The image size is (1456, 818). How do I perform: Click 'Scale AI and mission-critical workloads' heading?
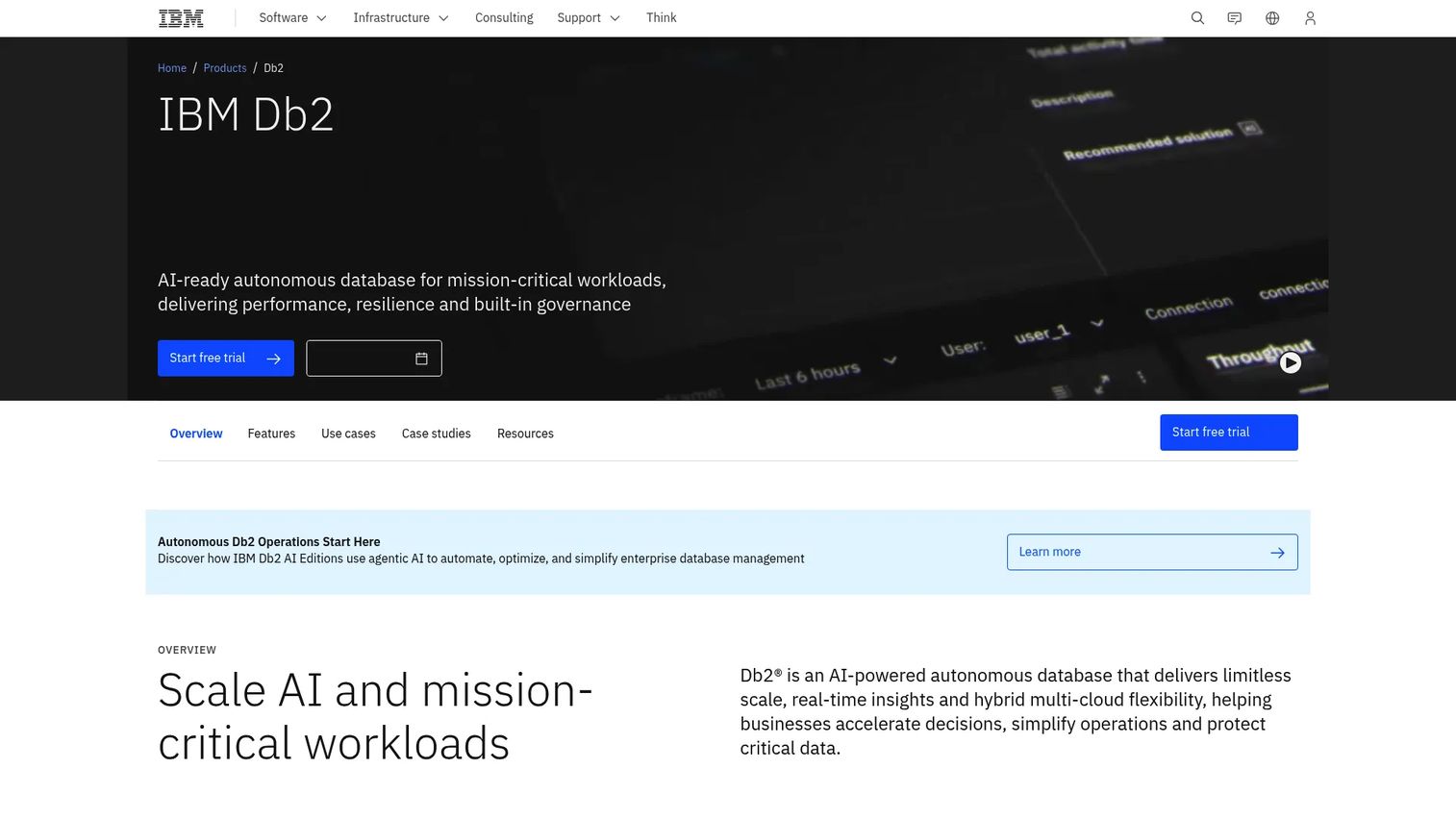375,717
